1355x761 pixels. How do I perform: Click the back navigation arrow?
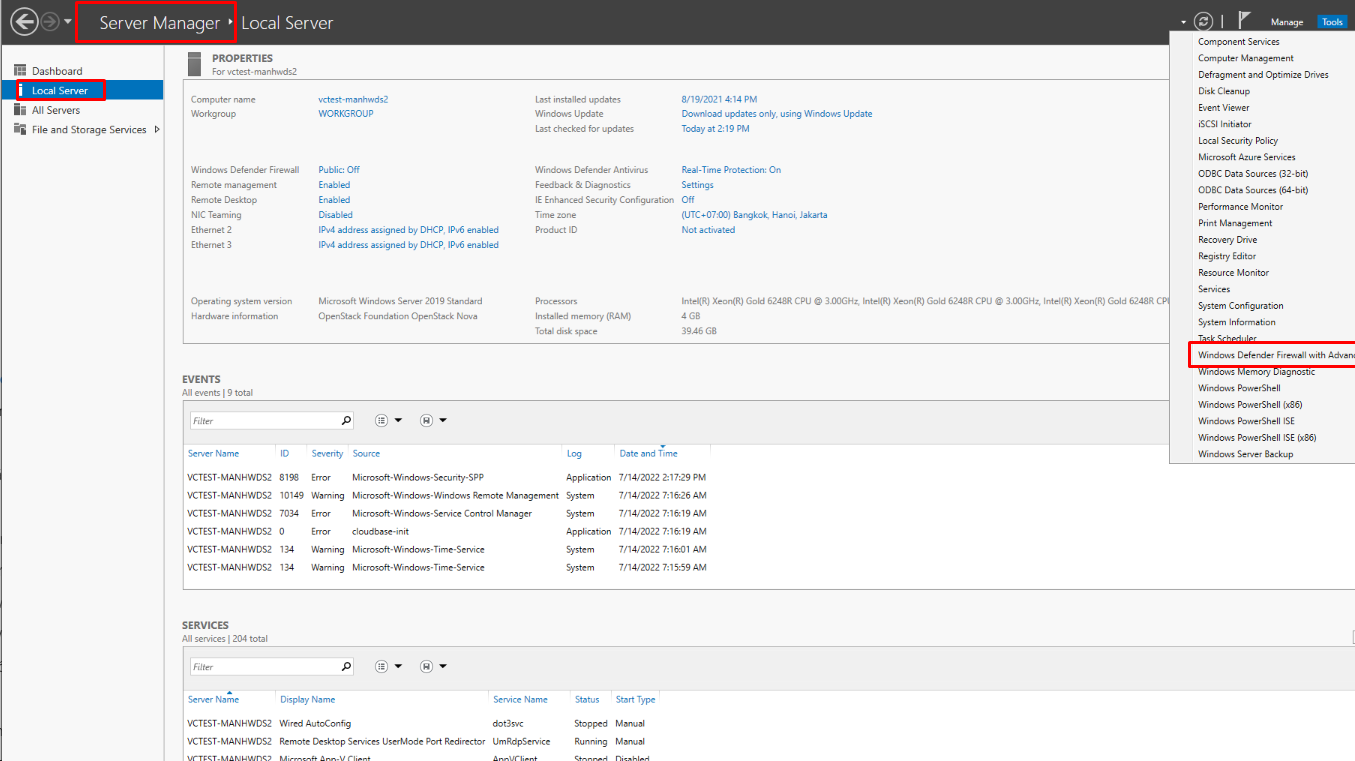tap(23, 21)
